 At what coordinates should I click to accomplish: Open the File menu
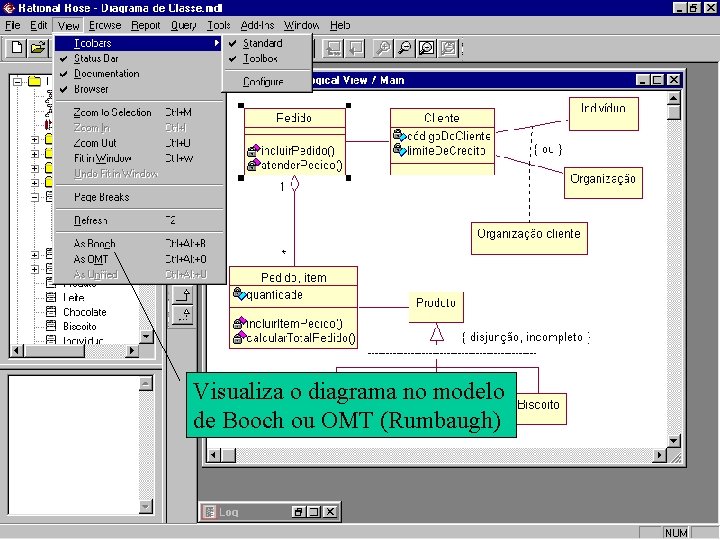pos(12,25)
